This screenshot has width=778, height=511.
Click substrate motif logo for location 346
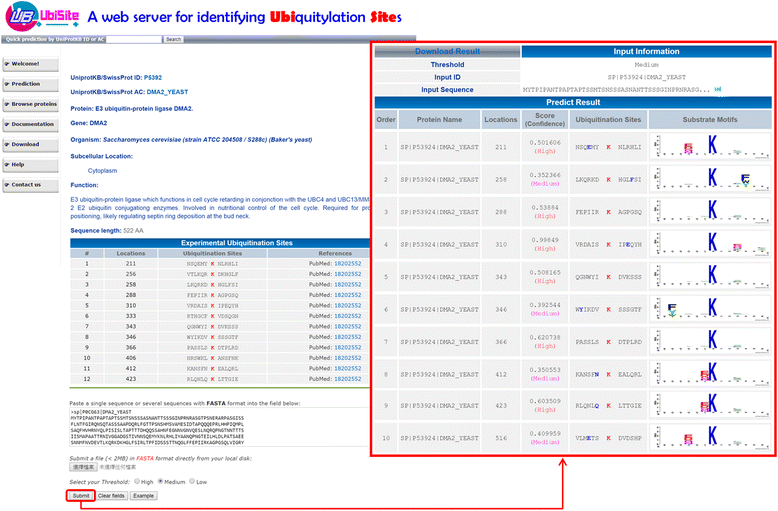tap(710, 309)
